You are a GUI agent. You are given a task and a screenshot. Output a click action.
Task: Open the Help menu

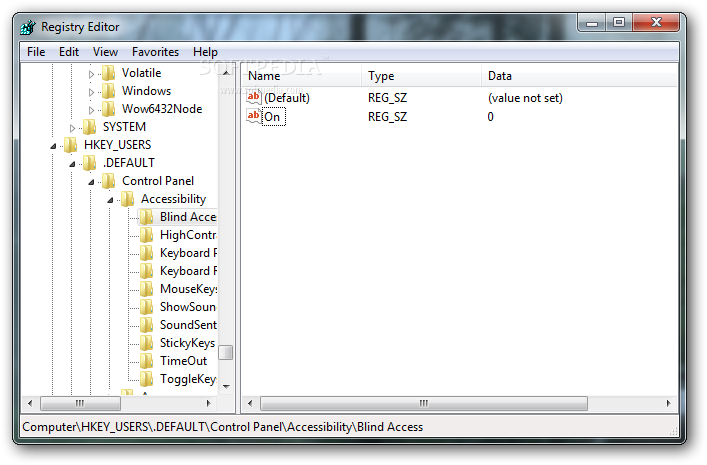pos(205,52)
